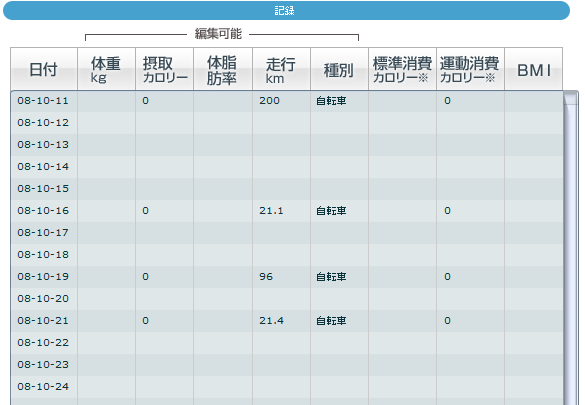Click the 体重 kg column header

pyautogui.click(x=106, y=69)
